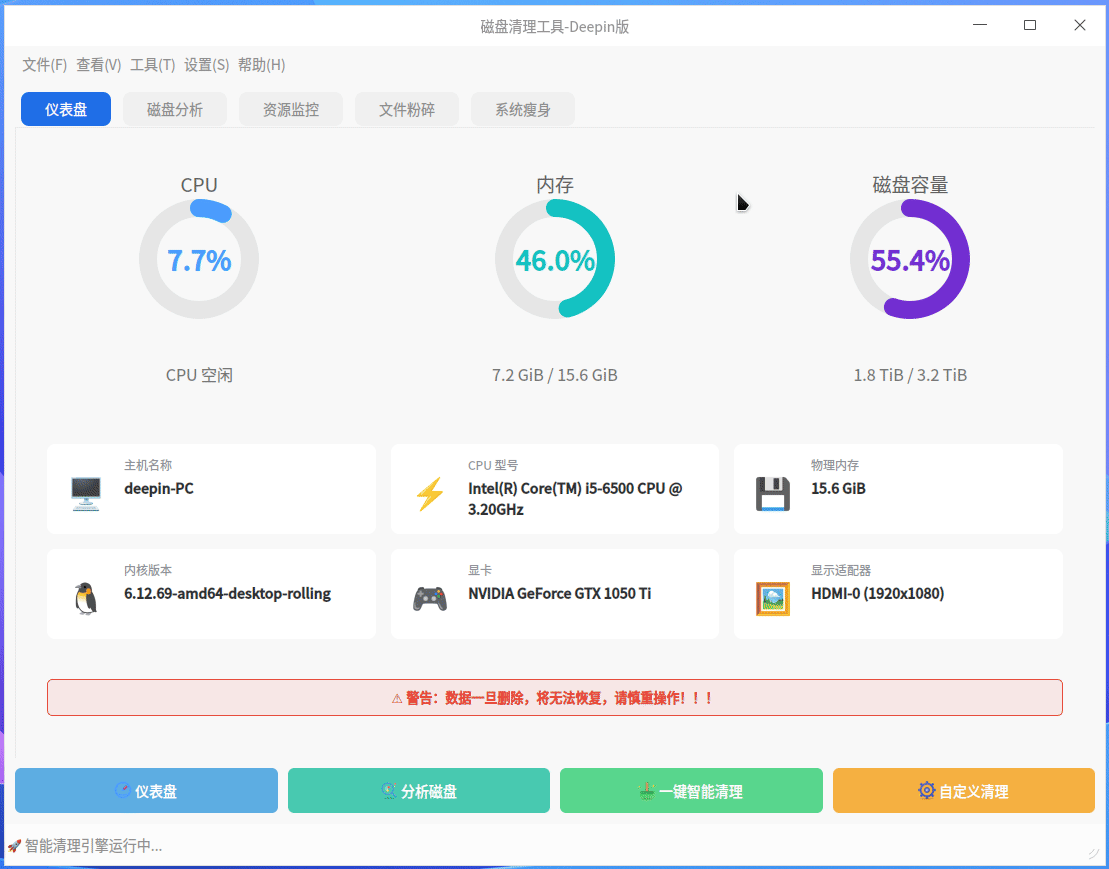
Task: Click the '内核版本' card label
Action: [148, 570]
